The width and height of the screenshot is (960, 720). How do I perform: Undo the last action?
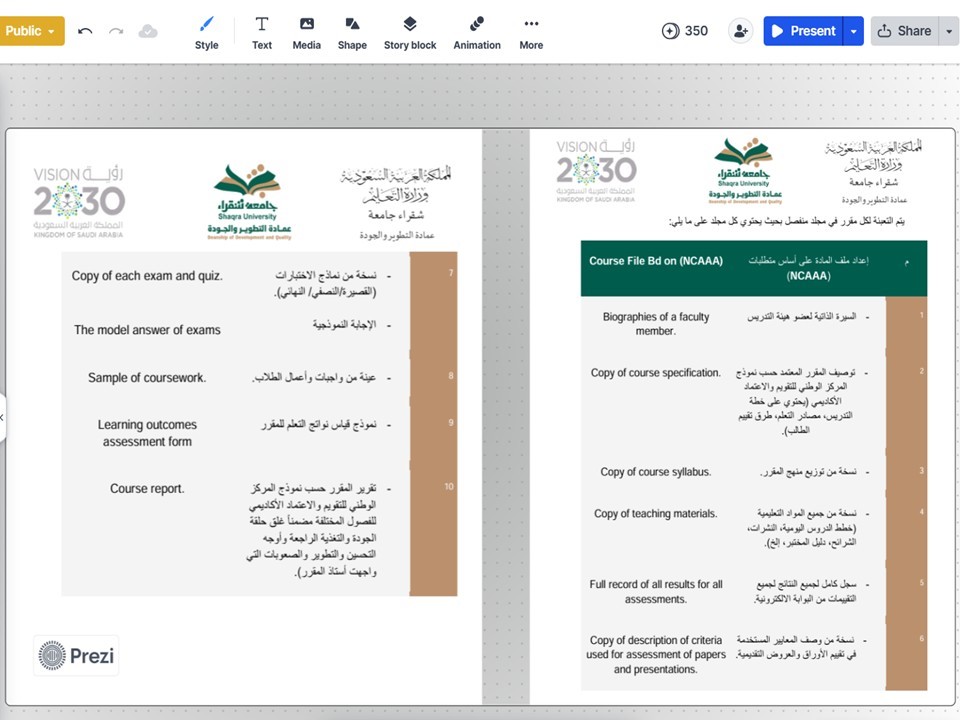click(x=85, y=31)
